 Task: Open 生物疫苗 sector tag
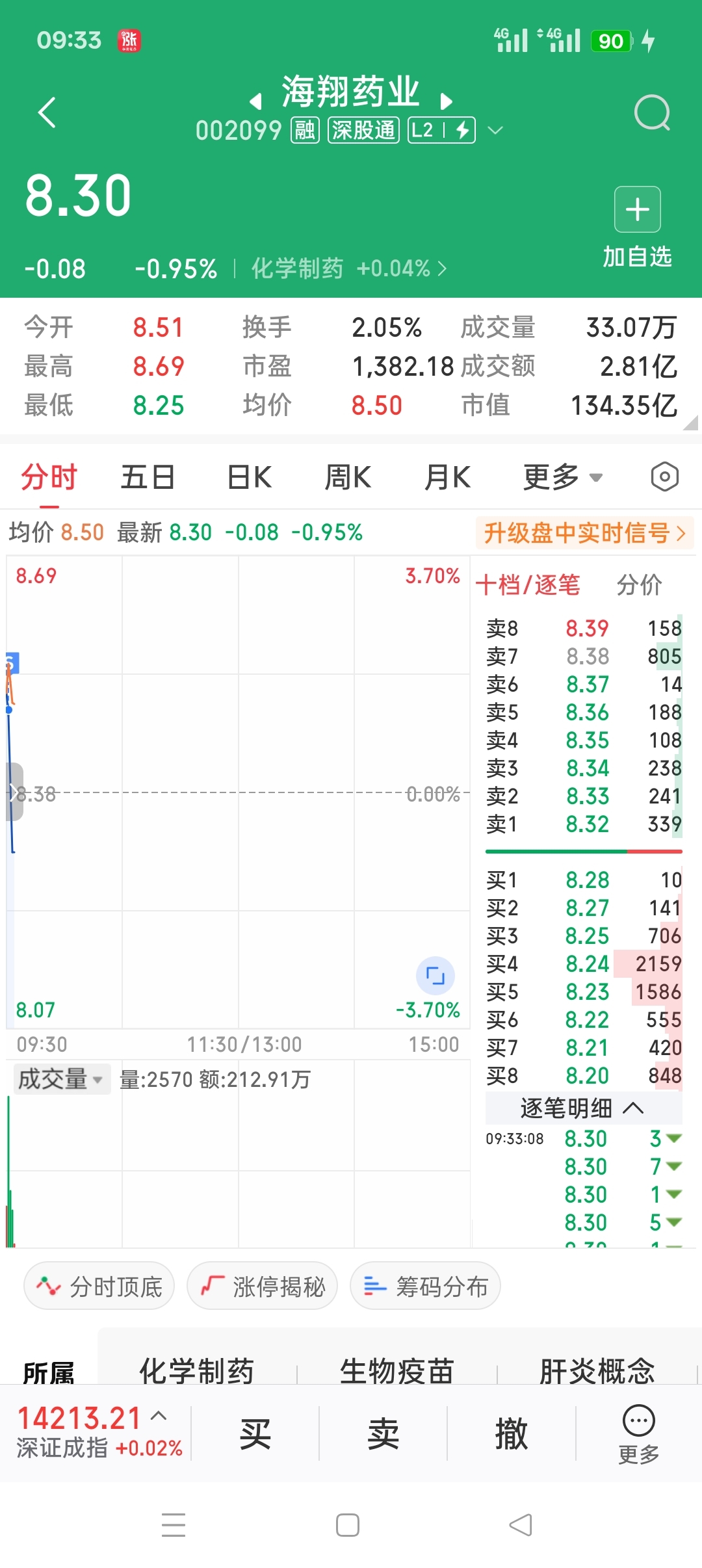(396, 1370)
